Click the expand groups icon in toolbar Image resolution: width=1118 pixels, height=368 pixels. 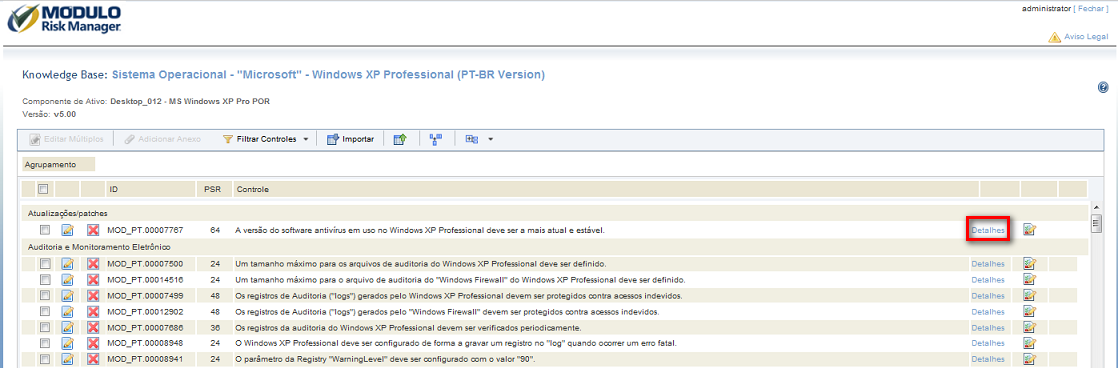[x=471, y=139]
